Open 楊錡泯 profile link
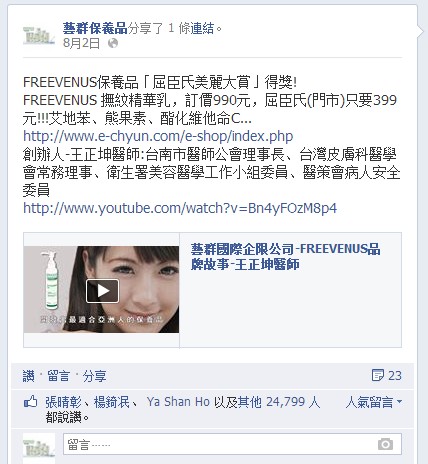Viewport: 428px width, 464px height. click(112, 402)
